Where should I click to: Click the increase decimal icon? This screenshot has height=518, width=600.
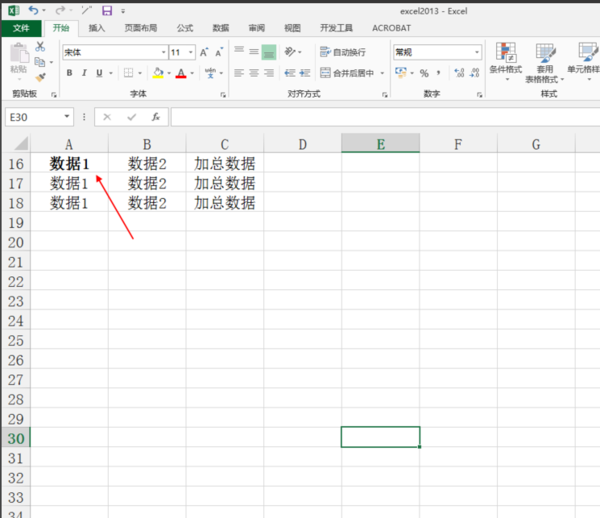[459, 73]
